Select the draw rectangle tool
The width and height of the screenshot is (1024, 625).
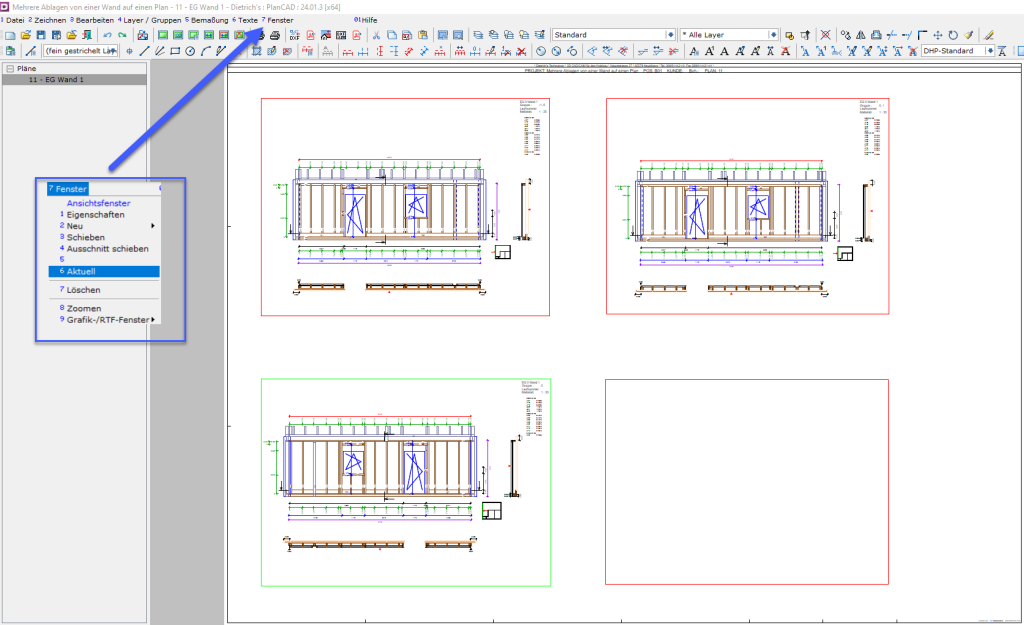(x=175, y=50)
